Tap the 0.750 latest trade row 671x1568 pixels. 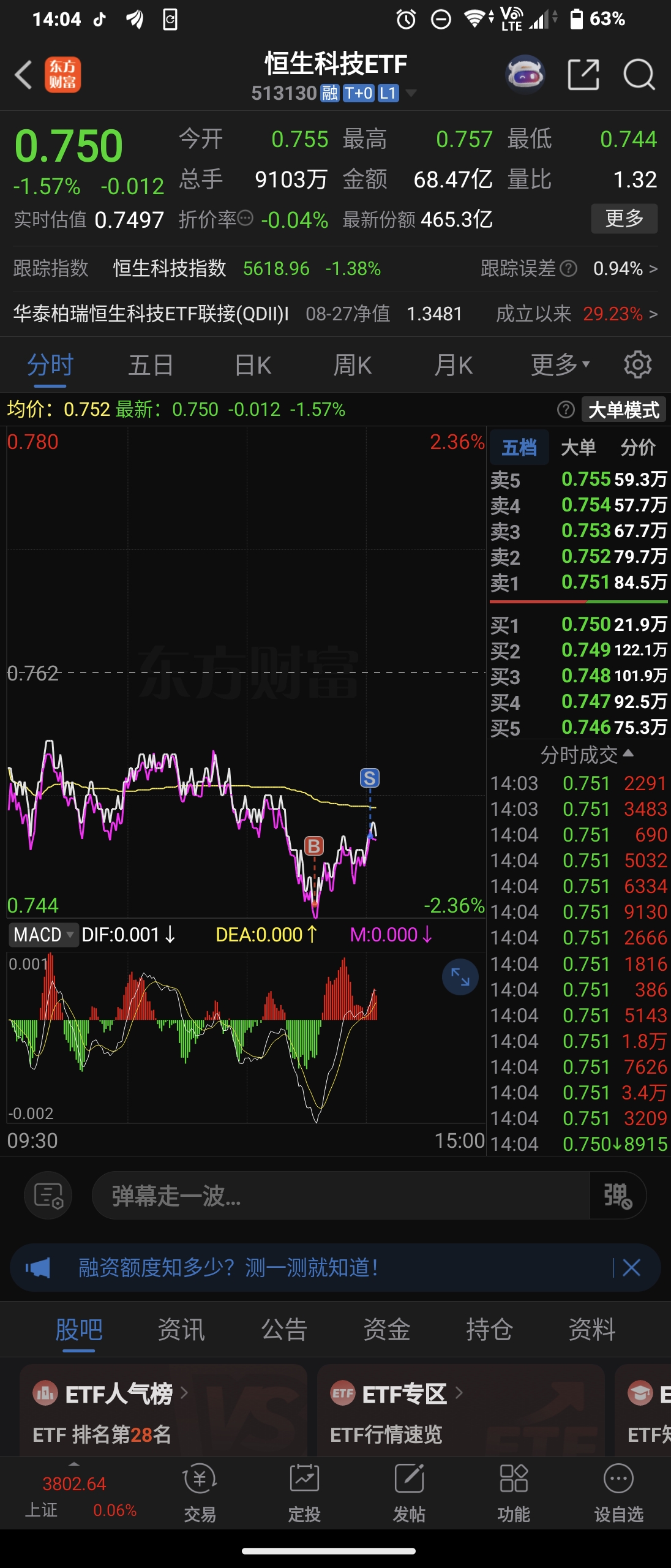[x=579, y=1144]
